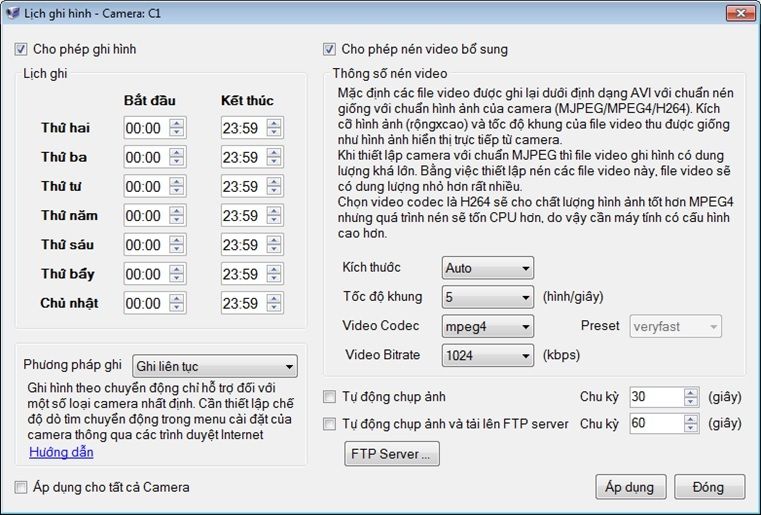Increase Thứ hai start time with up arrow
The height and width of the screenshot is (515, 761).
[177, 123]
